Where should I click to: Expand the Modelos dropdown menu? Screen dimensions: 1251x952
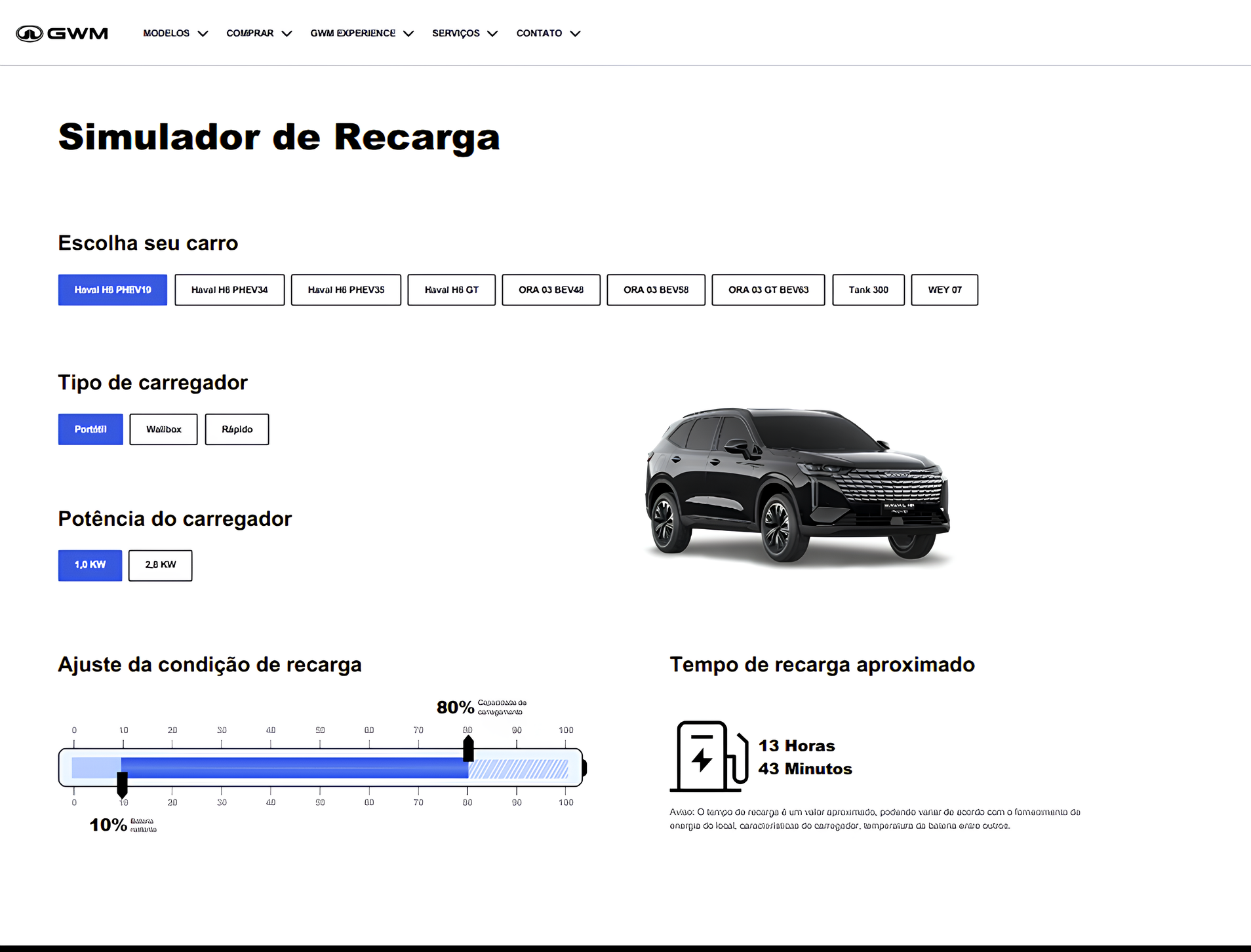tap(175, 33)
